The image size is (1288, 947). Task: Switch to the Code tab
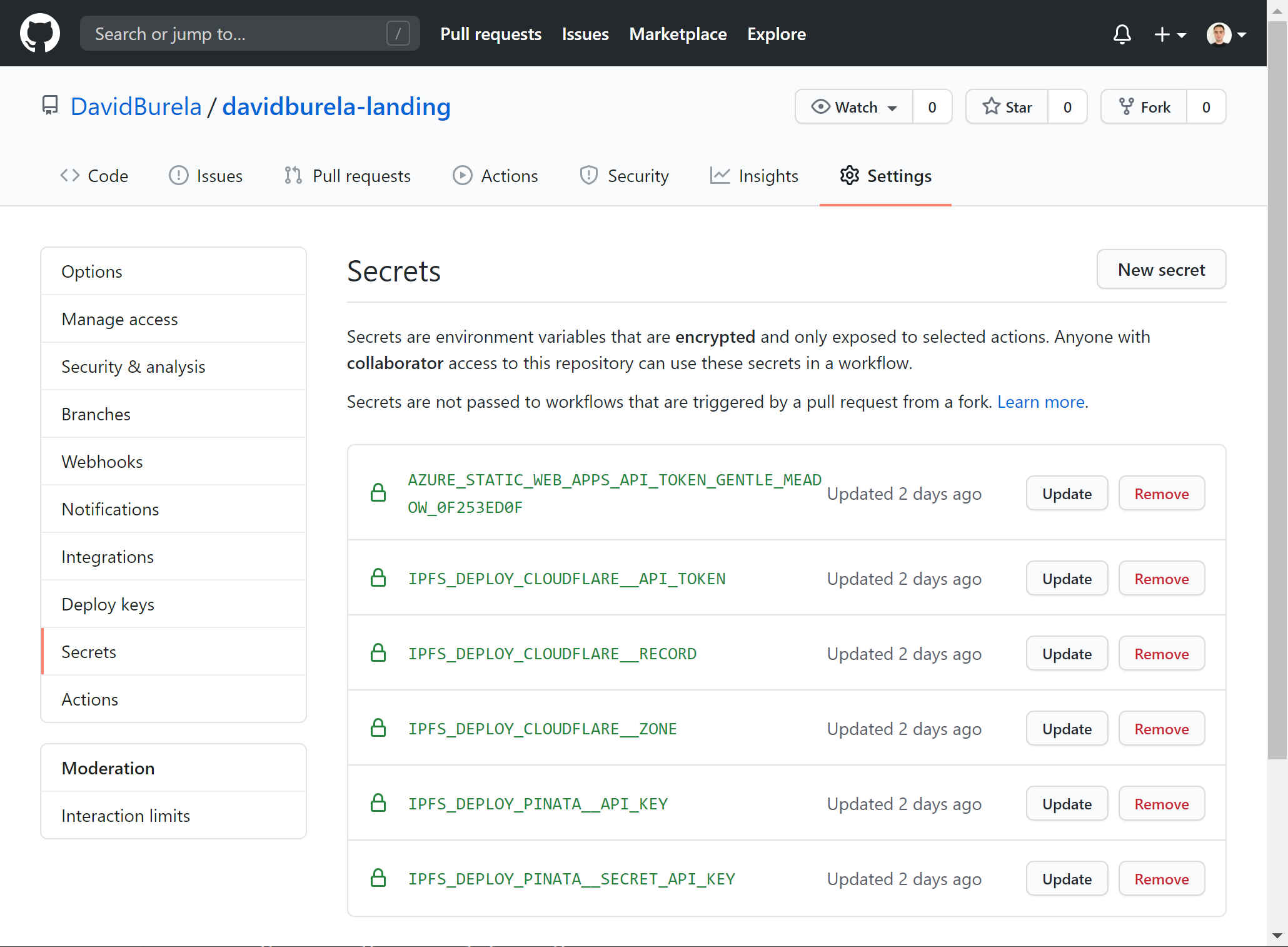click(94, 176)
